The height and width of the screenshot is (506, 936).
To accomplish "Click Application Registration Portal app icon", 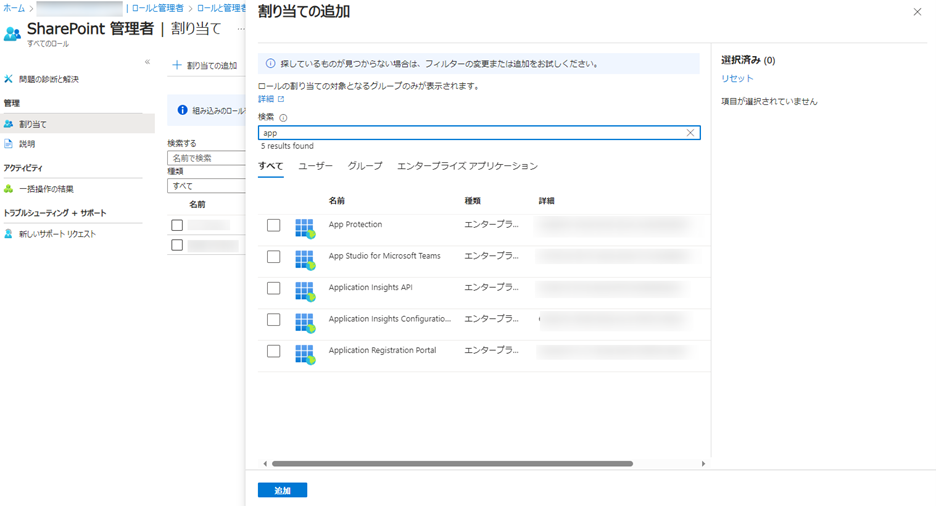I will pos(305,354).
